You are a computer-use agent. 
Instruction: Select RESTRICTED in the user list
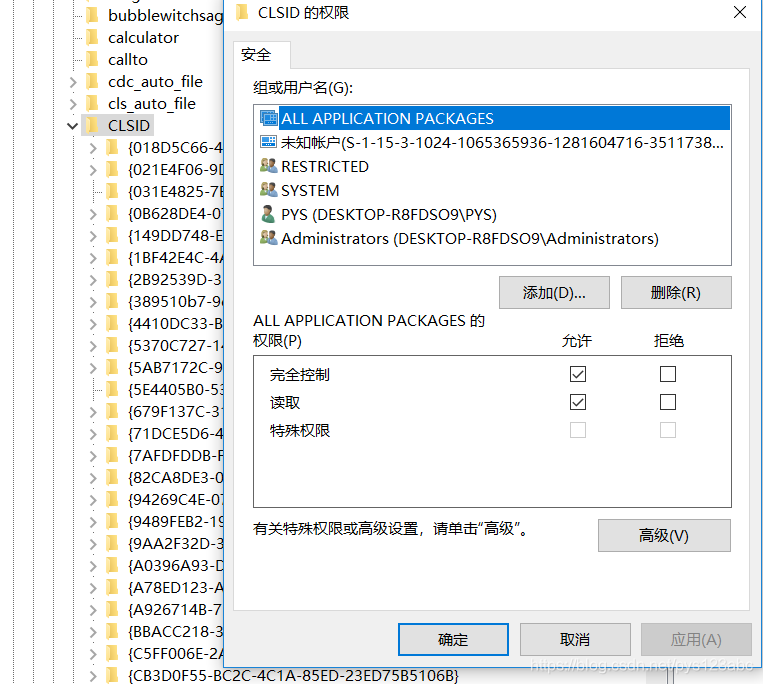(492, 166)
